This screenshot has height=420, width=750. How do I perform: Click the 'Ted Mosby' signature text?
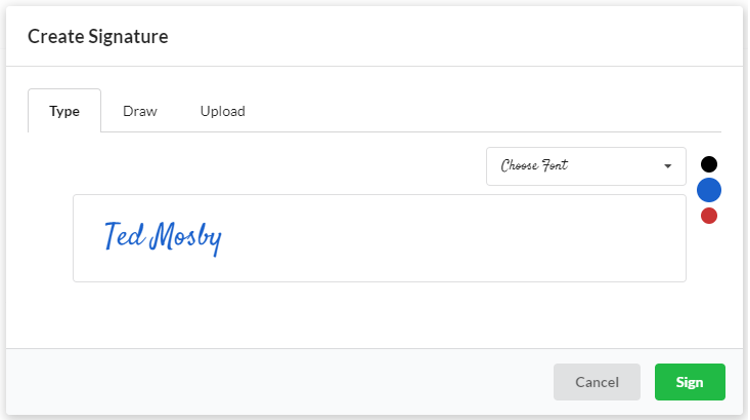[x=162, y=237]
